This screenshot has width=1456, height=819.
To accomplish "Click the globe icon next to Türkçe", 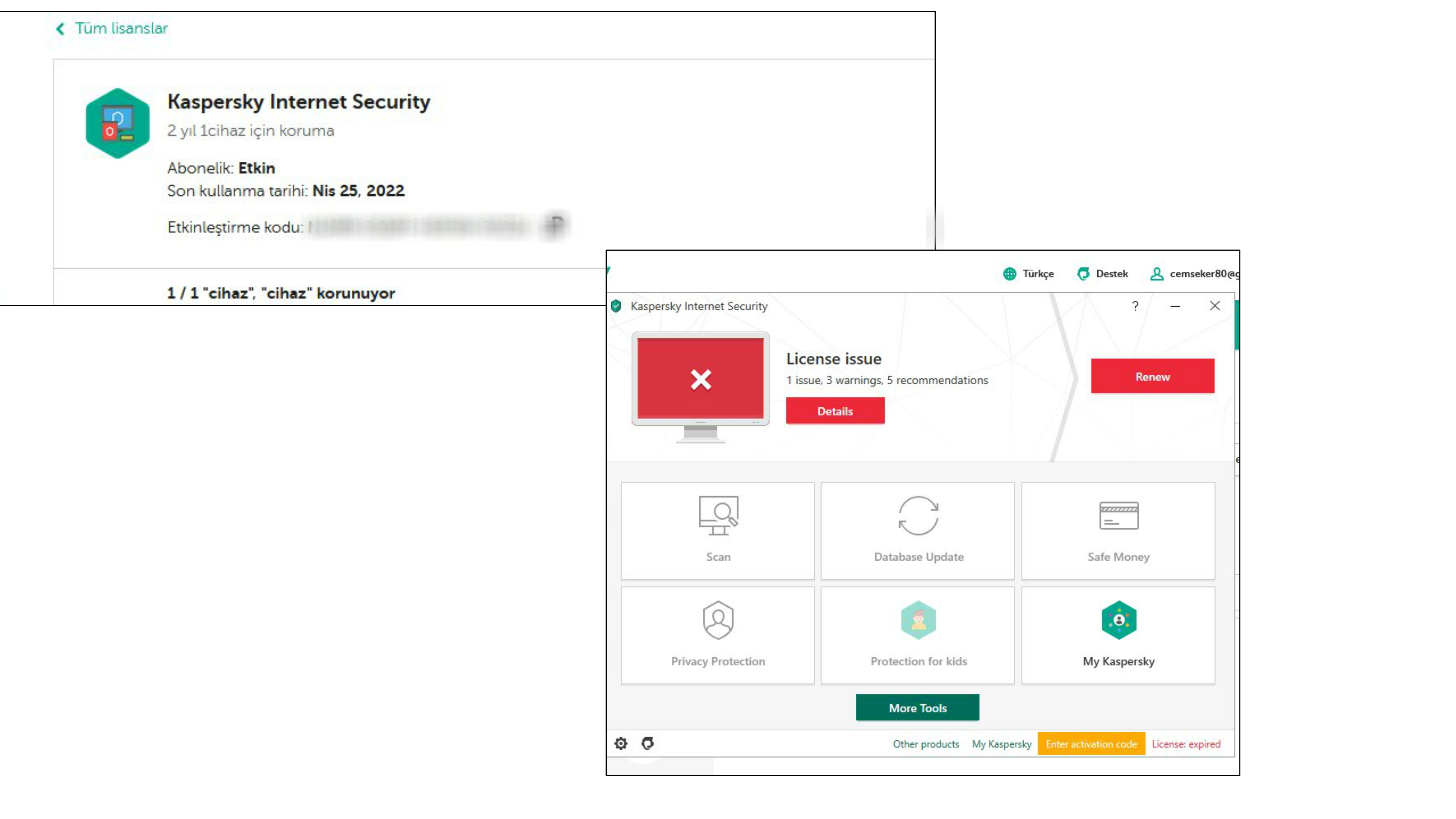I will pyautogui.click(x=1009, y=274).
